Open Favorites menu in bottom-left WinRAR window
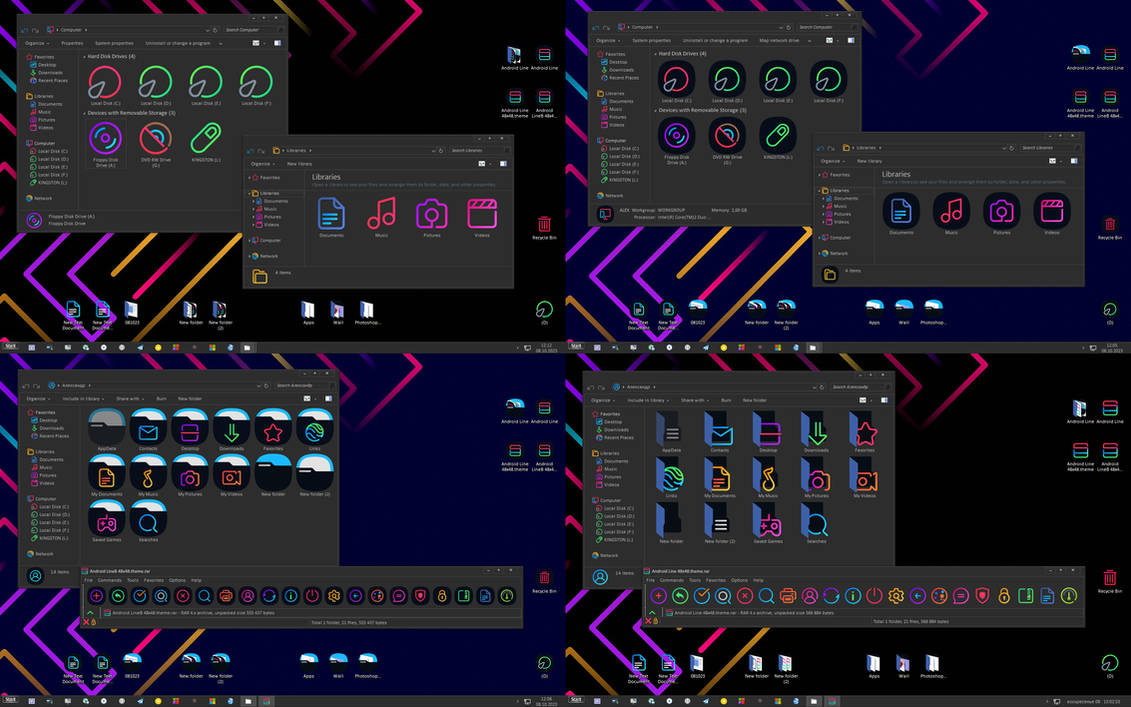This screenshot has height=707, width=1131. click(154, 580)
